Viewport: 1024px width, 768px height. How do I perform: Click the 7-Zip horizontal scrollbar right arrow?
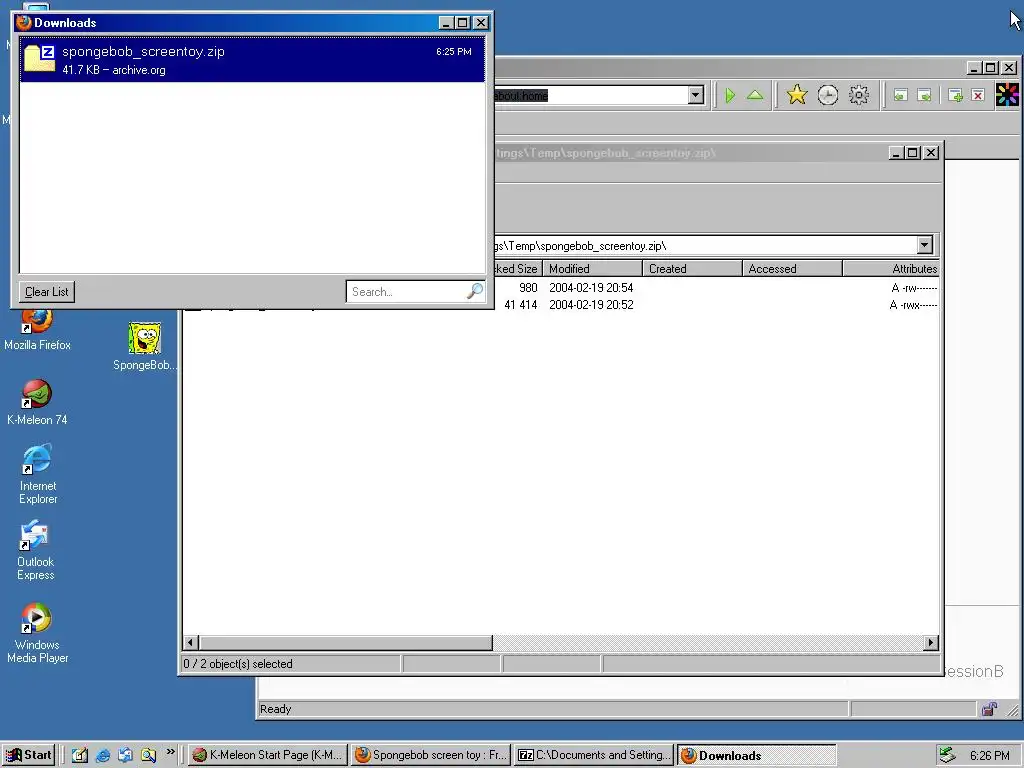coord(931,643)
